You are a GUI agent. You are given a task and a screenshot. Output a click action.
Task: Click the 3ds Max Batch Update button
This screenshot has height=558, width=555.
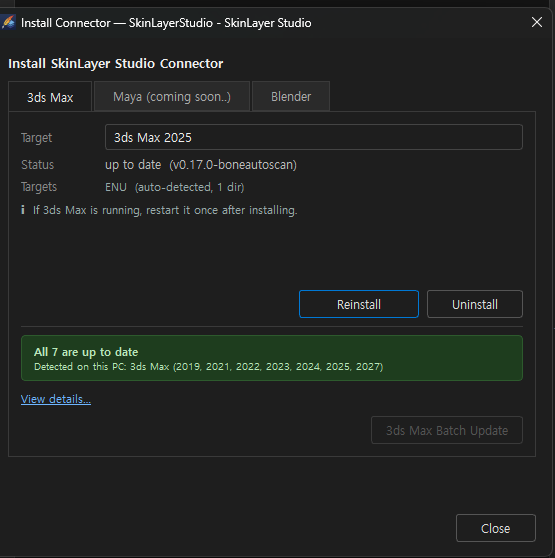pyautogui.click(x=447, y=430)
